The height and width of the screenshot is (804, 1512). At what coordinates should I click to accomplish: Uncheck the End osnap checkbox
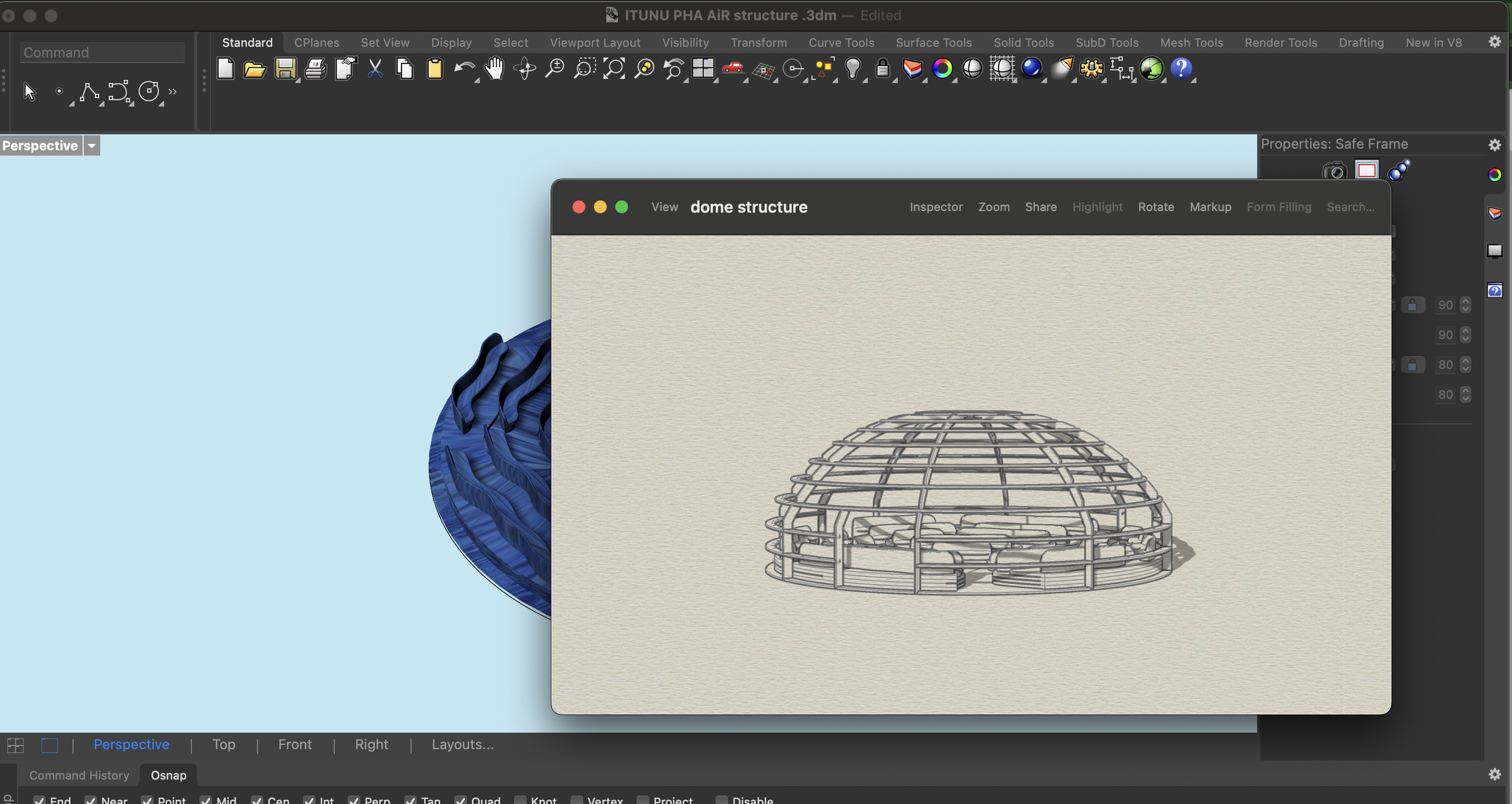[x=41, y=799]
